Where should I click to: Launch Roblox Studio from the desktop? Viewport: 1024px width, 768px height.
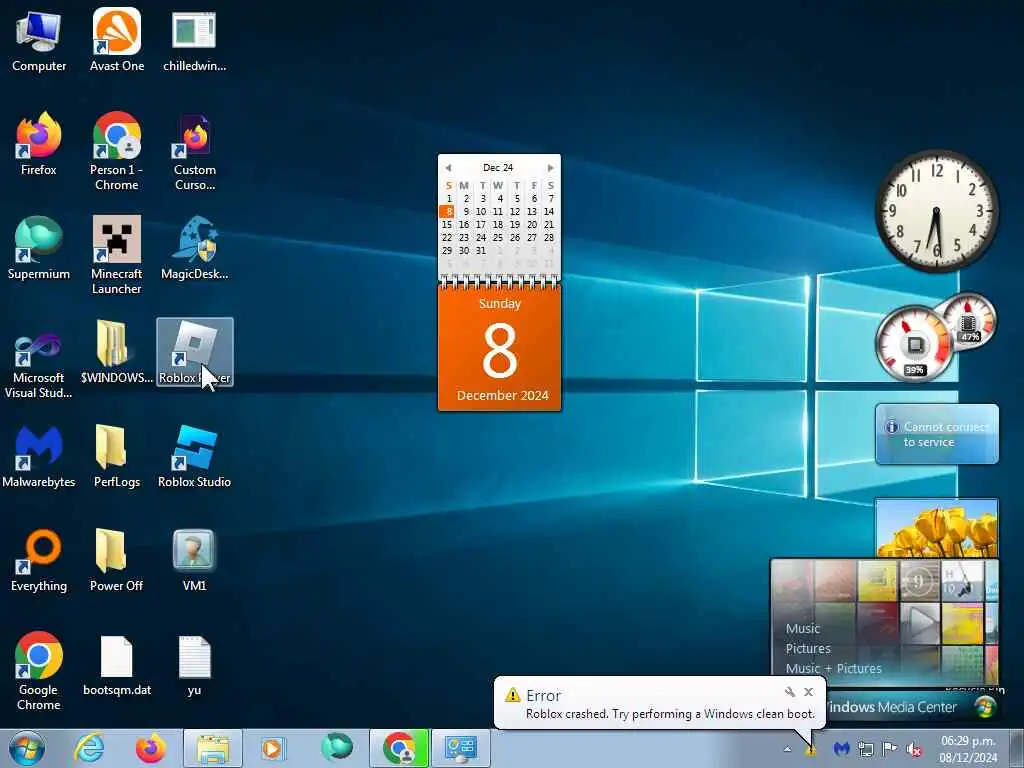coord(195,456)
